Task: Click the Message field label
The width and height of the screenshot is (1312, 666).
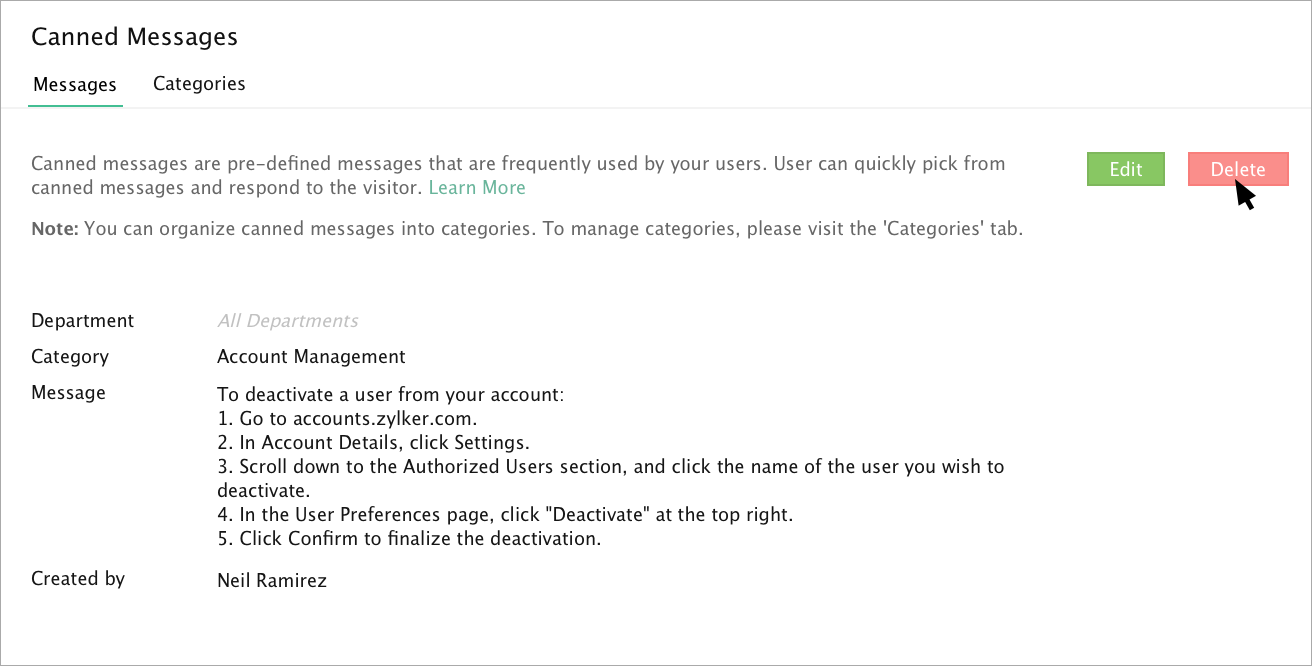Action: click(68, 393)
